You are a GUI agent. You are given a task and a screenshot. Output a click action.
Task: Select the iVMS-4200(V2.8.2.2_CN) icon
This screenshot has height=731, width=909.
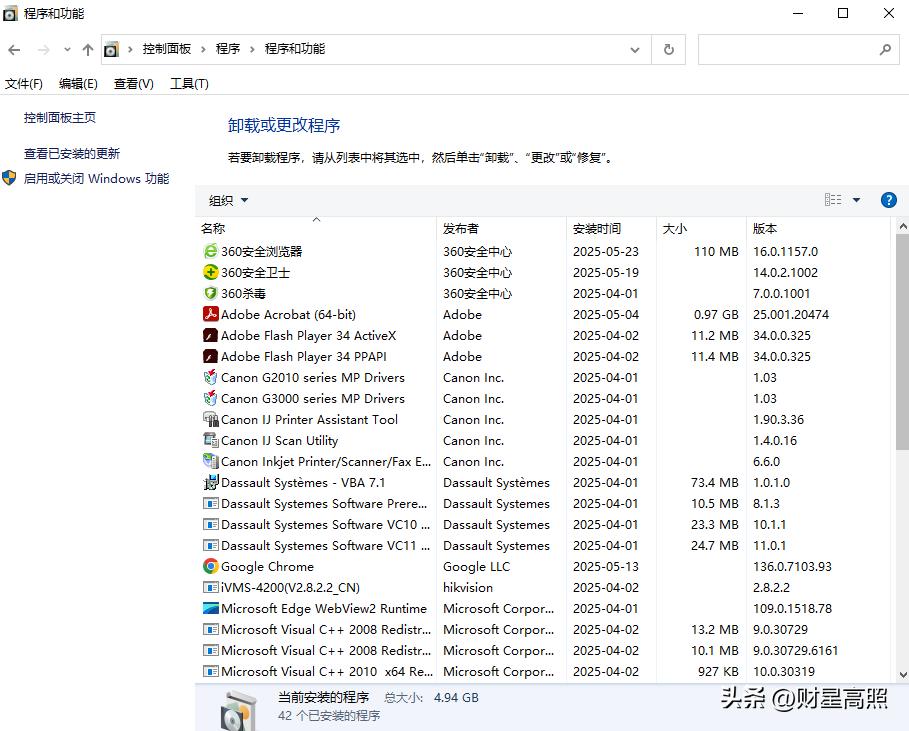click(x=210, y=587)
